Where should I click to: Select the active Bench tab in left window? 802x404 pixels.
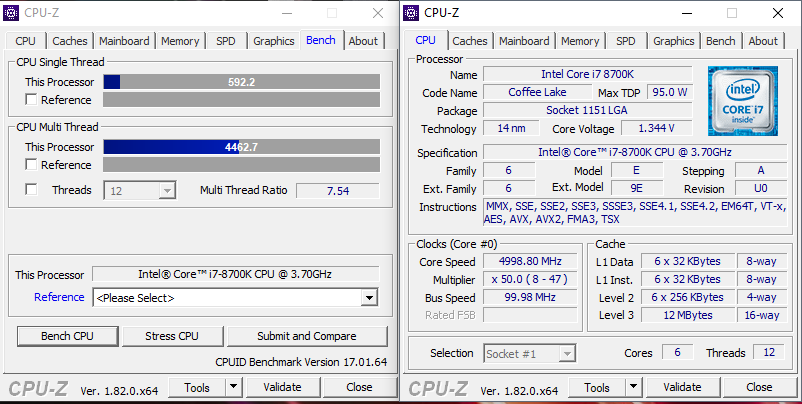coord(321,40)
